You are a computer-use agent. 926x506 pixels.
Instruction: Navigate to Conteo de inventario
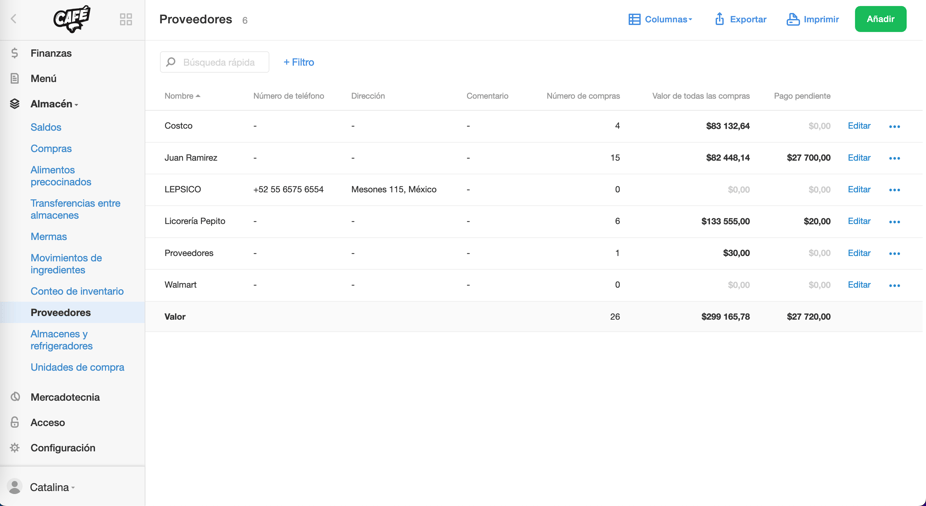point(77,291)
